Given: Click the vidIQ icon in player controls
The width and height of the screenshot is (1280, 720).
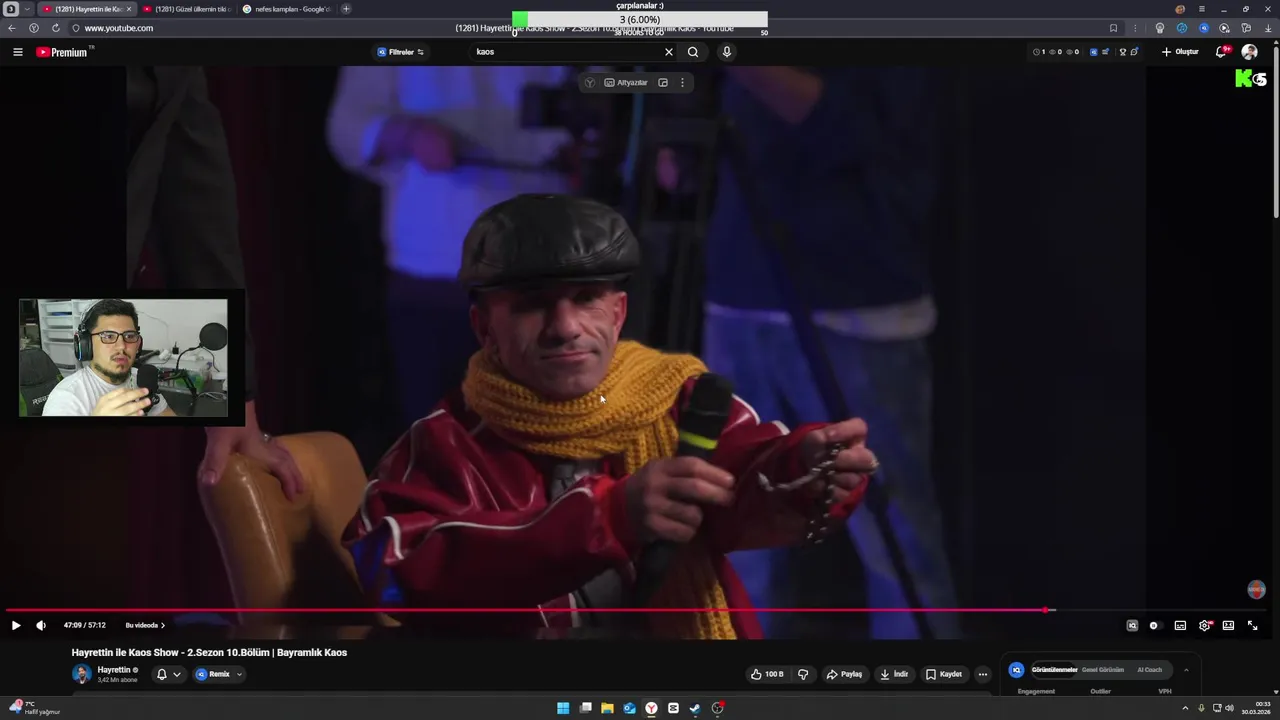Looking at the screenshot, I should point(1132,626).
